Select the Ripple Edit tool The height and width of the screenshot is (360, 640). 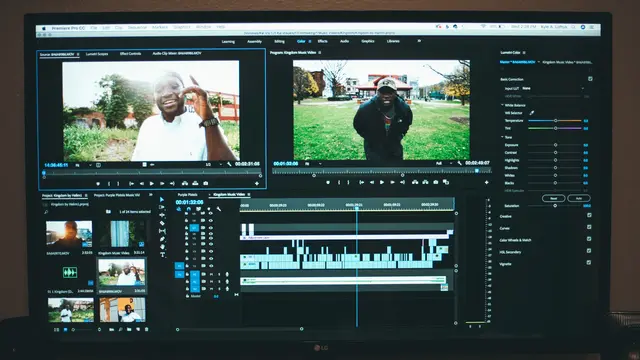pyautogui.click(x=162, y=215)
